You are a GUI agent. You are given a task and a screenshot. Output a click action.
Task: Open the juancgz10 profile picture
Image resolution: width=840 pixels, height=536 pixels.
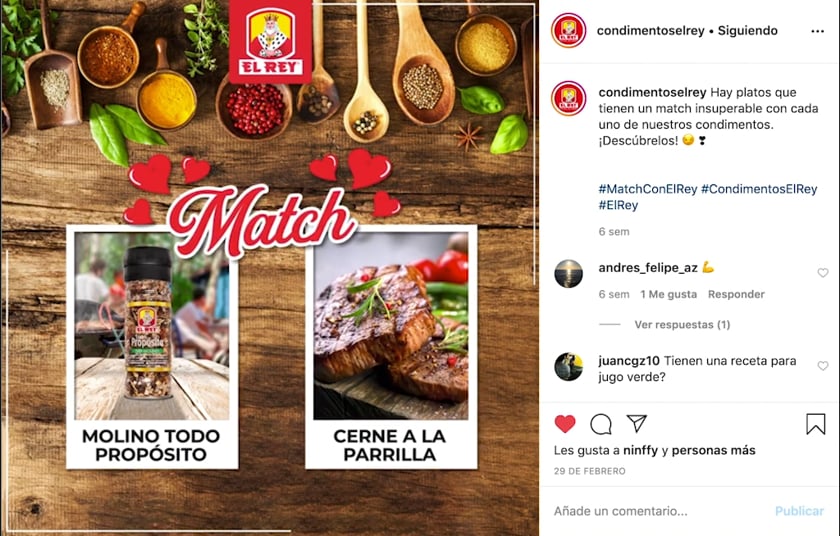click(x=568, y=367)
